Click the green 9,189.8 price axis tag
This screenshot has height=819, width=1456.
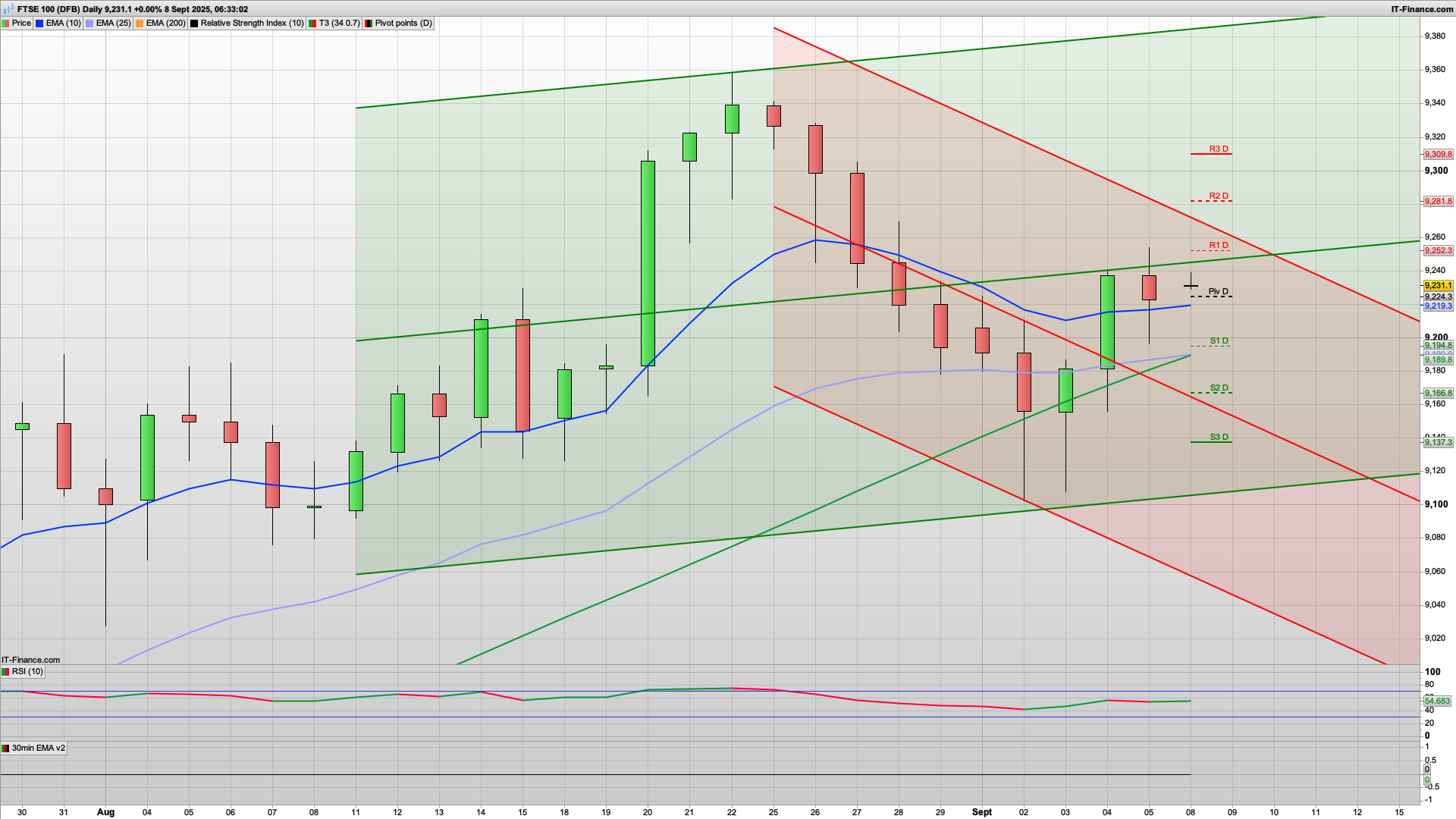click(1438, 359)
